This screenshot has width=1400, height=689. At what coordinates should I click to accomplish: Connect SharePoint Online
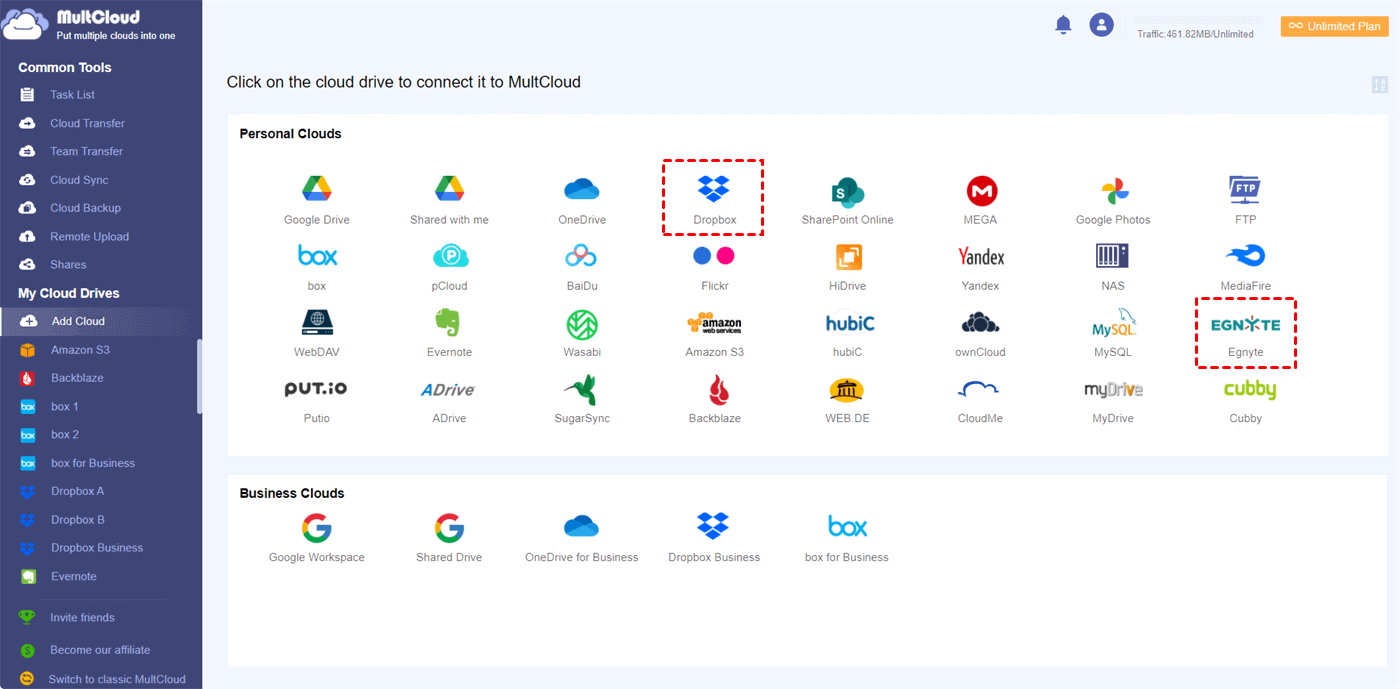[847, 200]
